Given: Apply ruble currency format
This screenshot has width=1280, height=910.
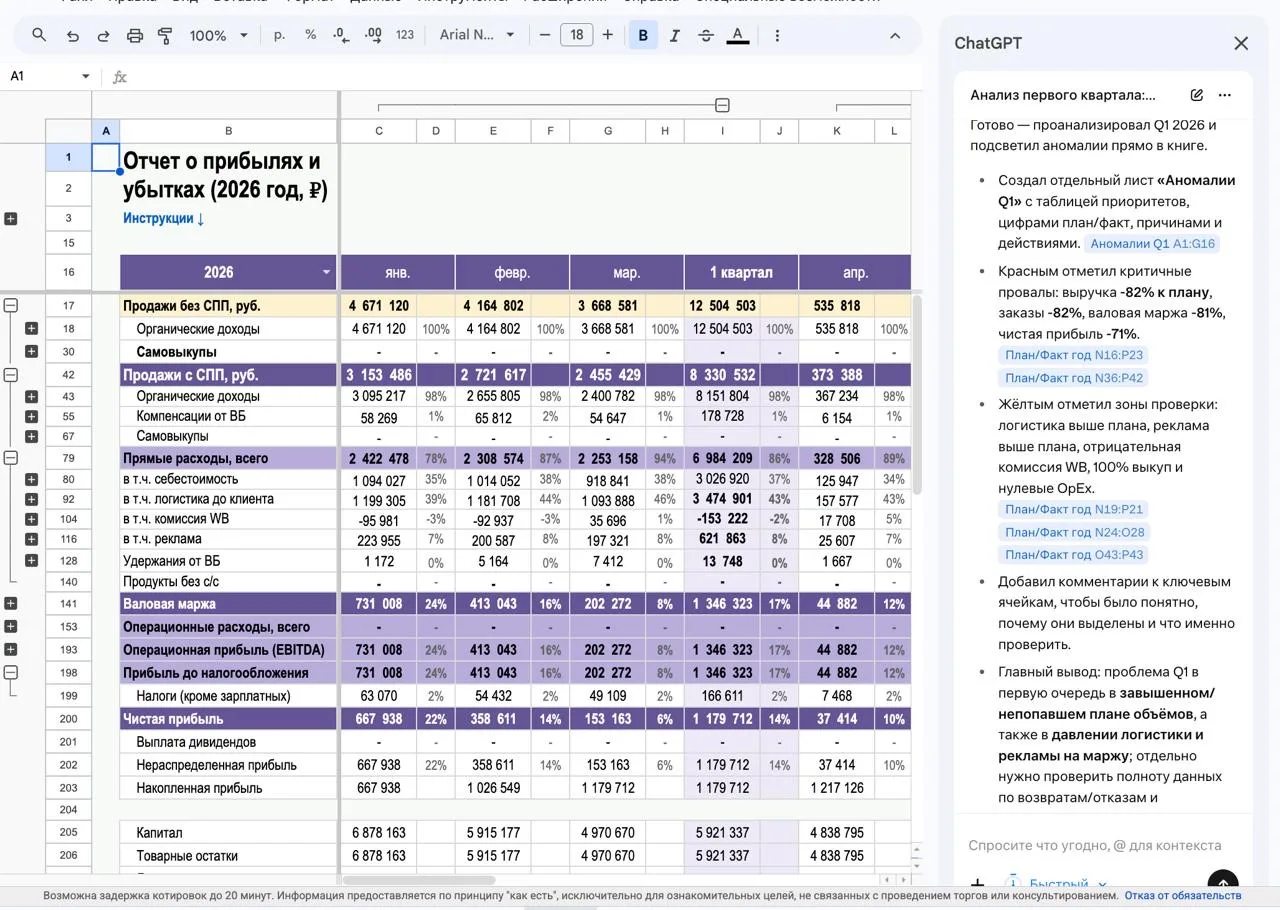Looking at the screenshot, I should 279,35.
